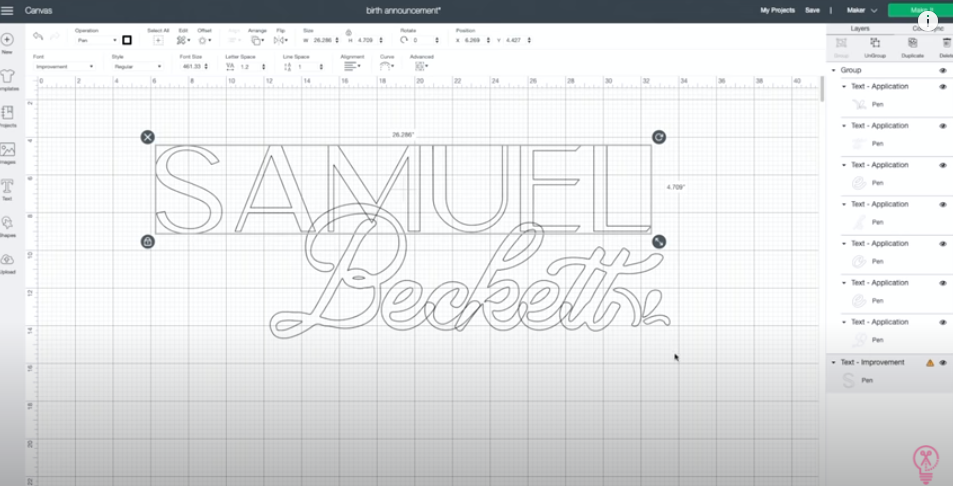The image size is (953, 486).
Task: Click the UnGroup icon
Action: pyautogui.click(x=875, y=43)
